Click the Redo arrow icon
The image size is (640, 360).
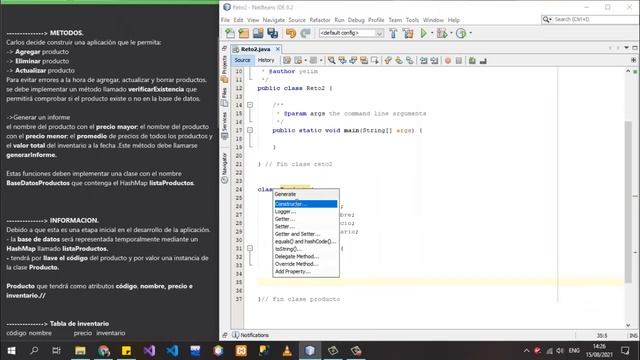(305, 33)
